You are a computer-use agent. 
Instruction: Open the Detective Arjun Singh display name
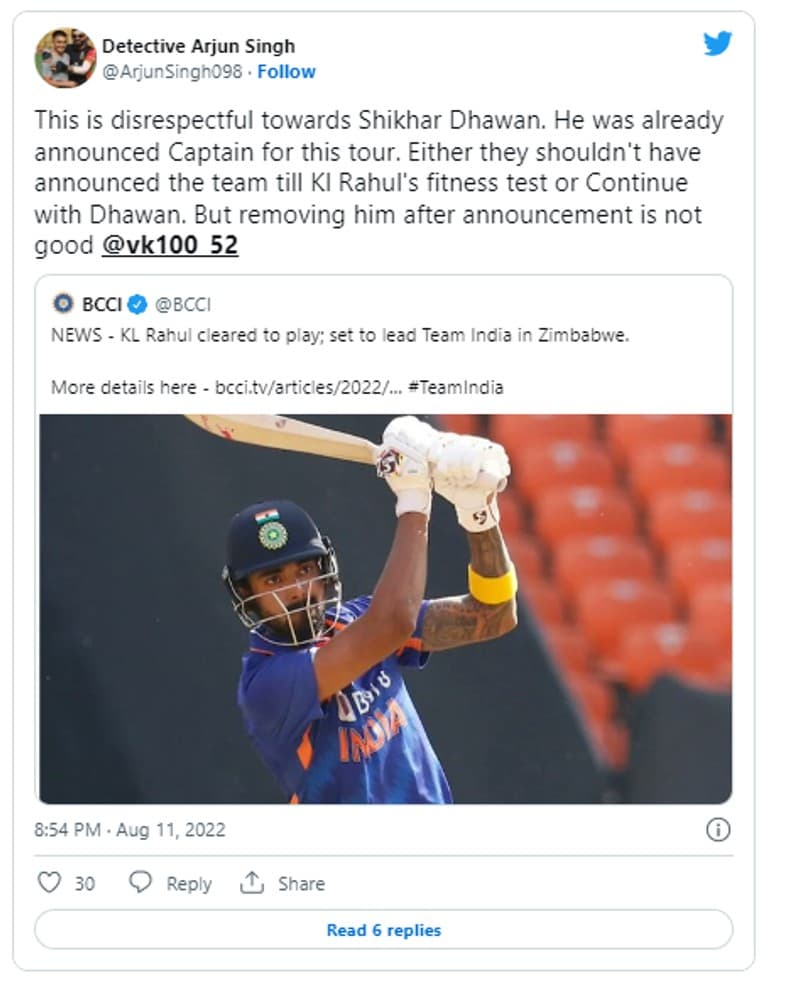coord(198,46)
